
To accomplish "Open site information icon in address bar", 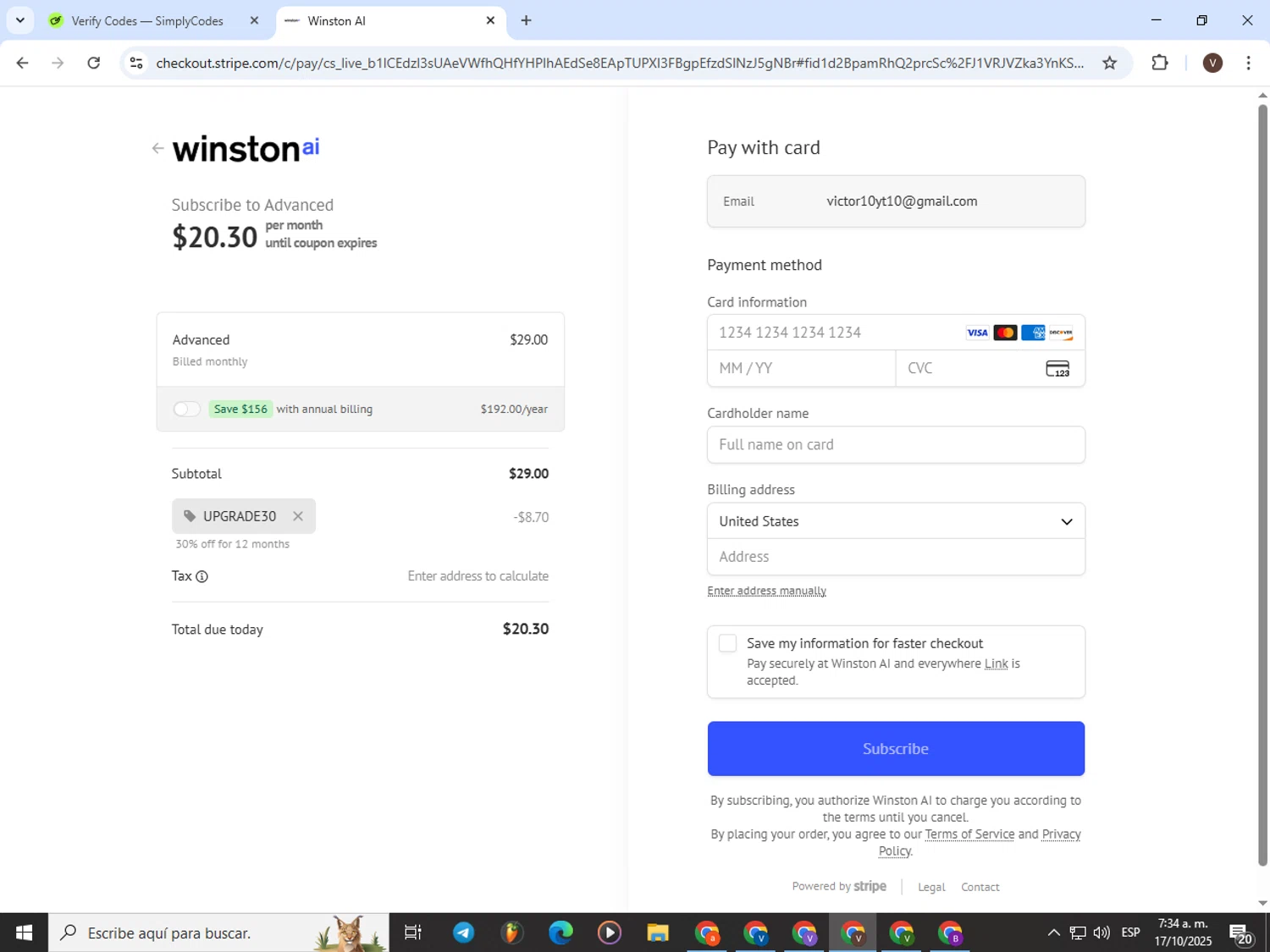I will (136, 63).
